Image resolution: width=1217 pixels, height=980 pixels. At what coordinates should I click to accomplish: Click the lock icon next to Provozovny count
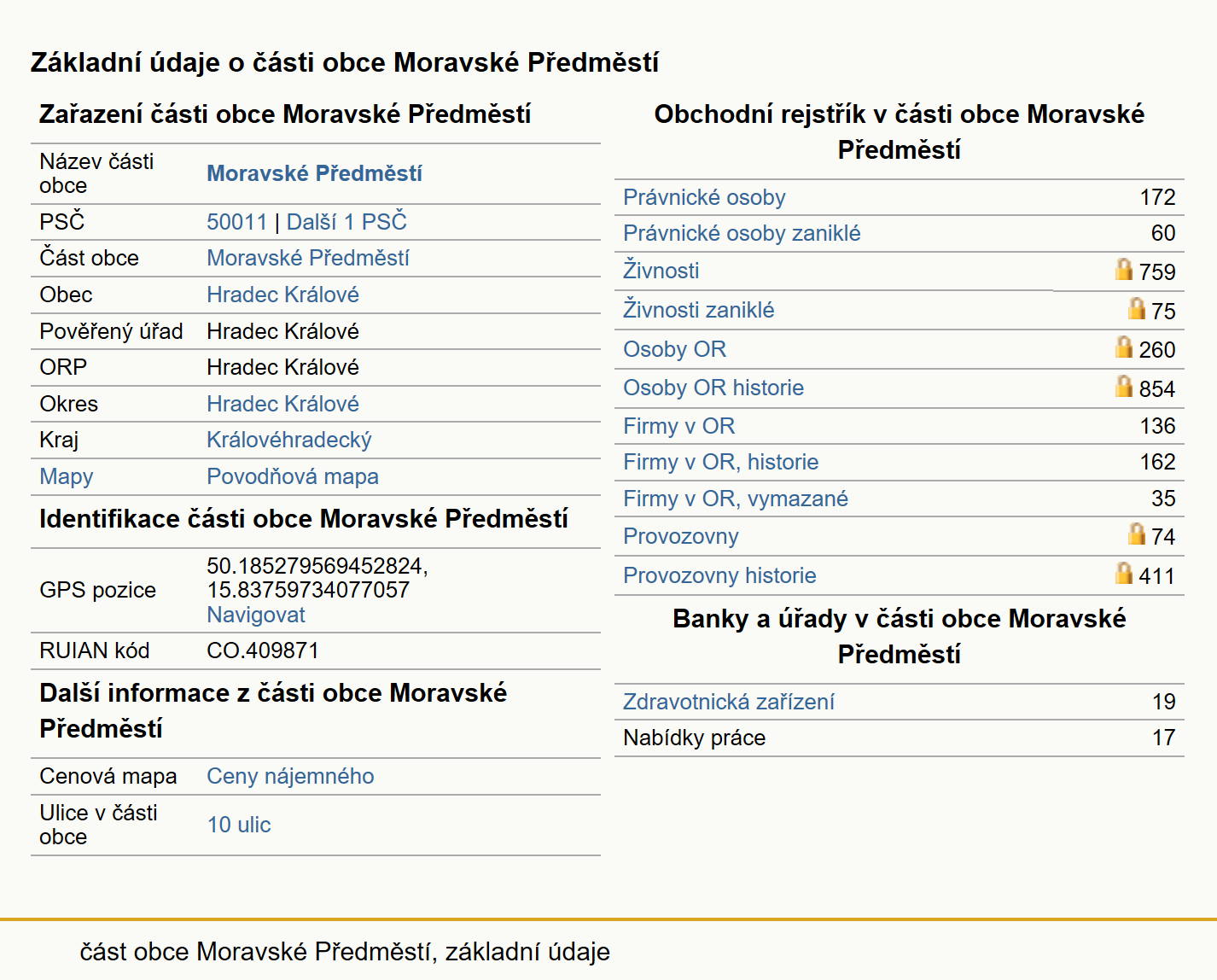(1136, 534)
